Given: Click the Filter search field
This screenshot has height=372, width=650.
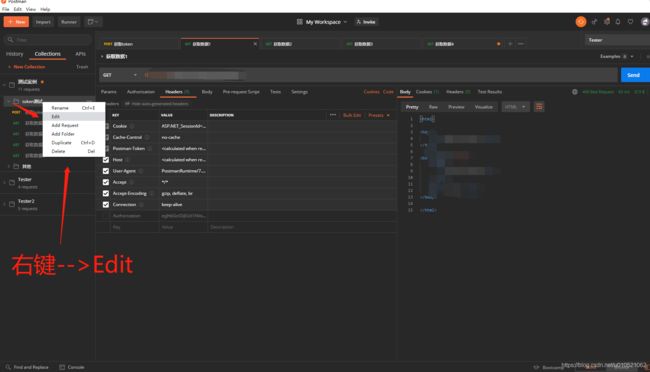Looking at the screenshot, I should click(48, 40).
